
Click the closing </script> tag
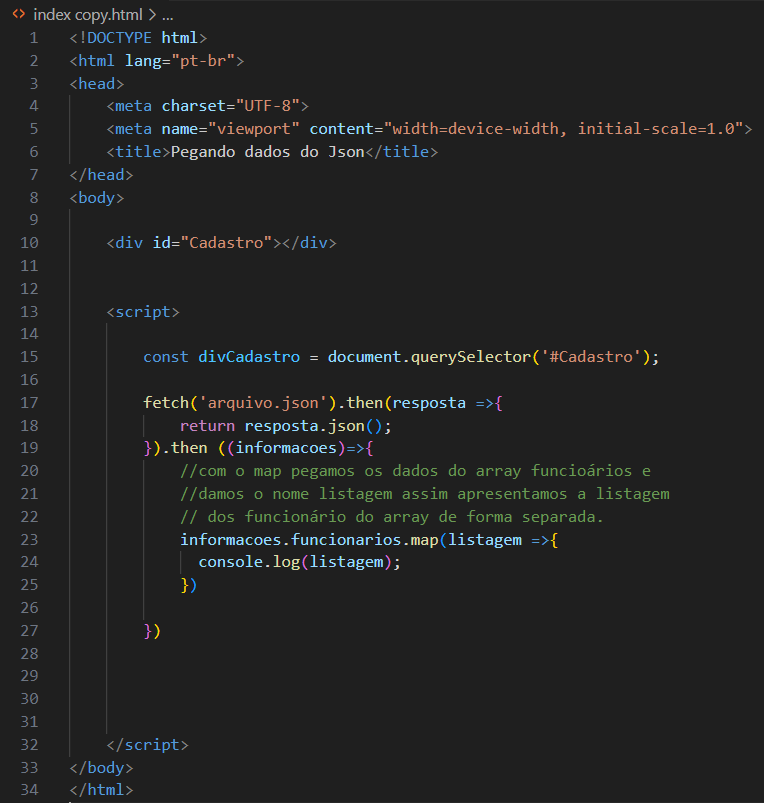(x=147, y=745)
